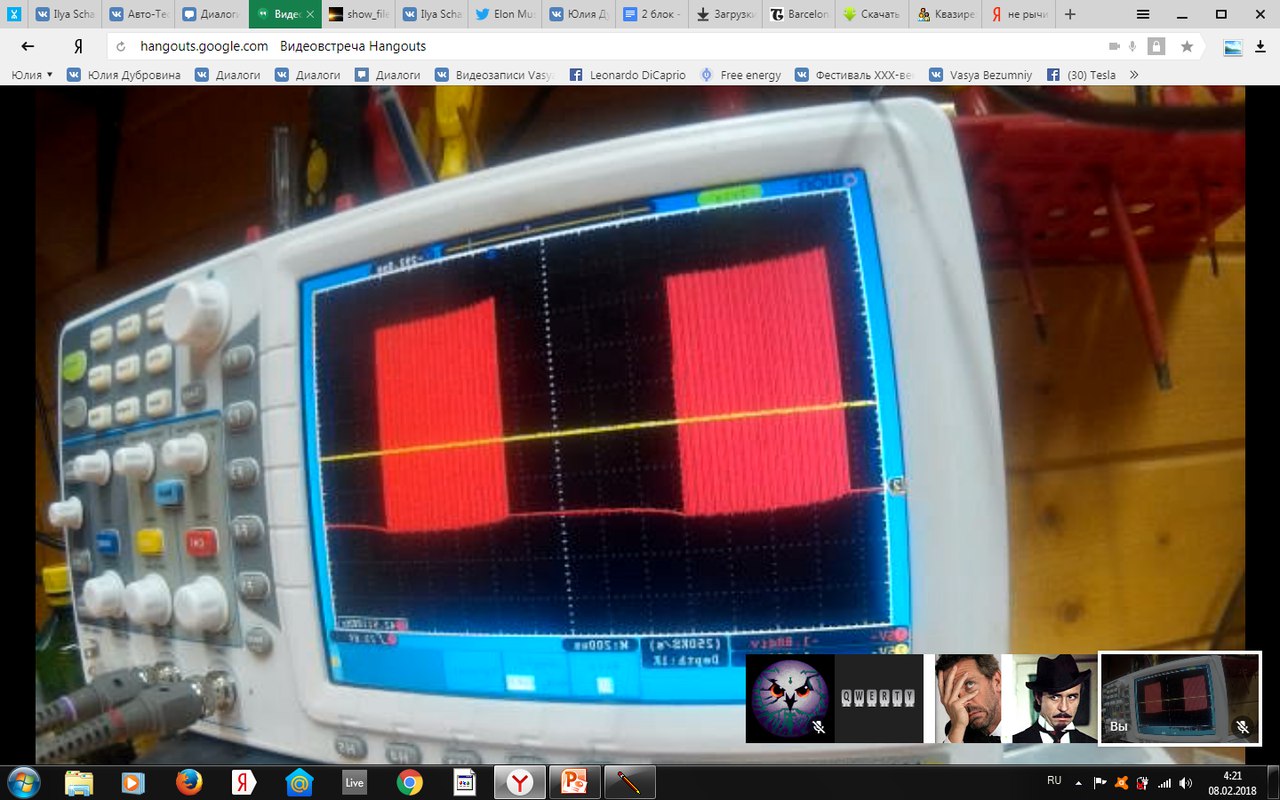Screen dimensions: 1280x800
Task: Switch to the Elon Mu Twitter tab
Action: (505, 14)
